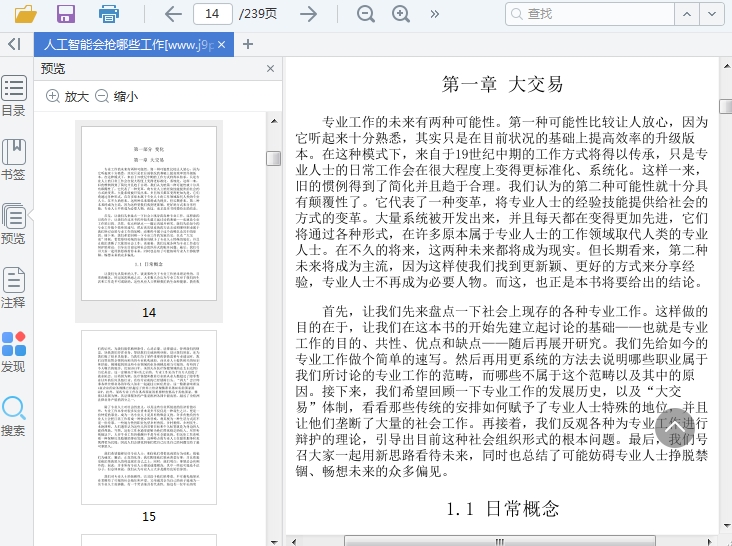
Task: Open the 搜索 search sidebar panel
Action: coord(14,416)
